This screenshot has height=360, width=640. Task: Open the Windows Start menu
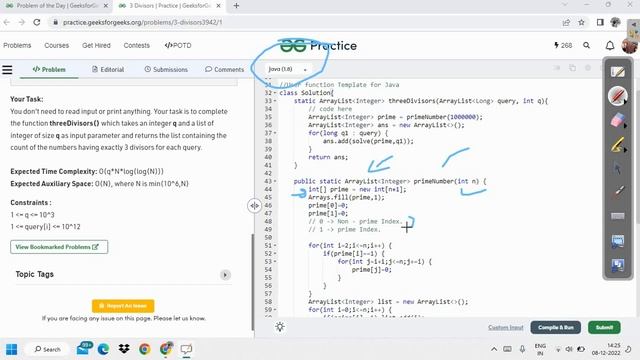(11, 349)
